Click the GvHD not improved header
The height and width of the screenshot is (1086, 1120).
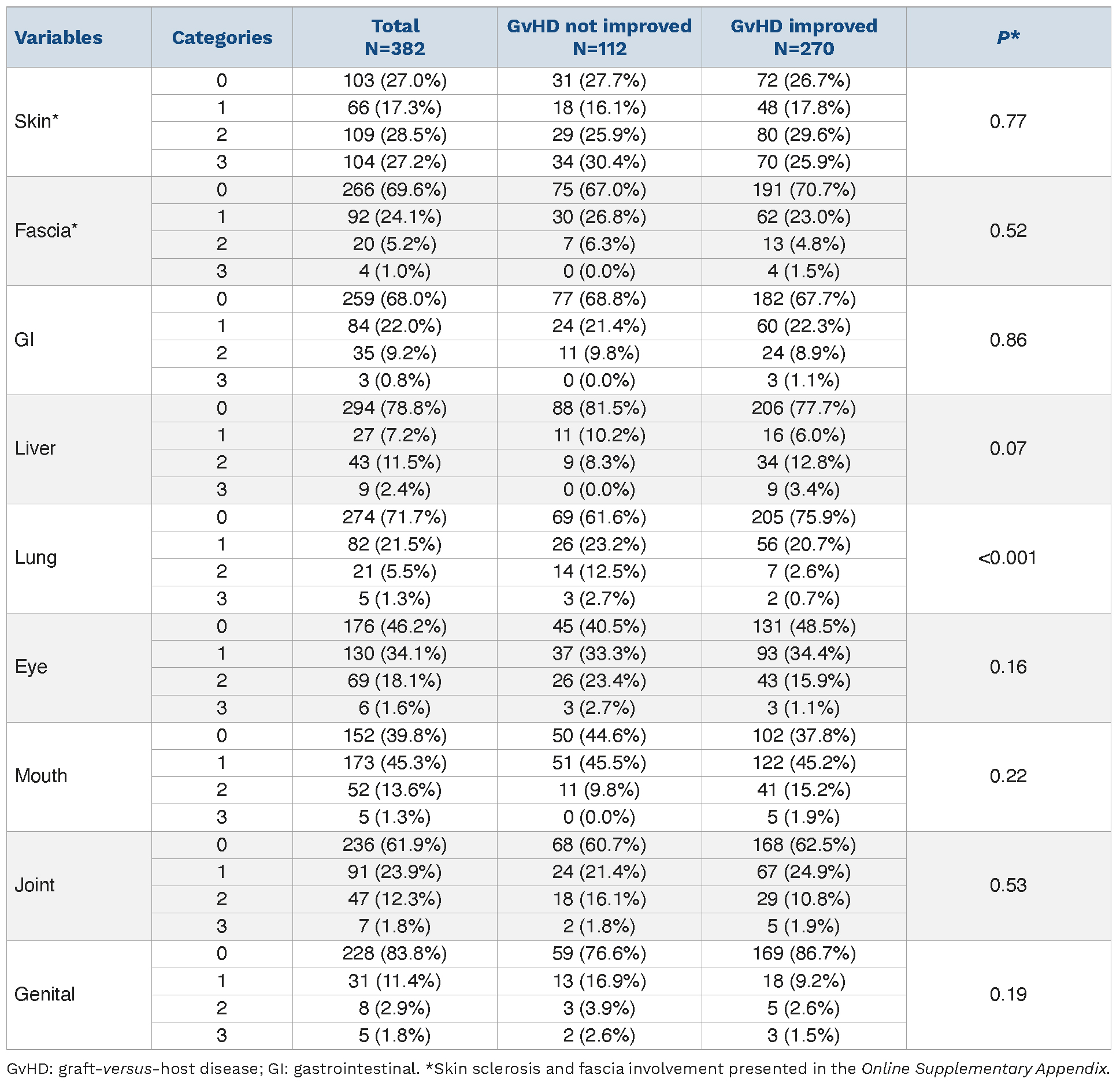(x=599, y=38)
